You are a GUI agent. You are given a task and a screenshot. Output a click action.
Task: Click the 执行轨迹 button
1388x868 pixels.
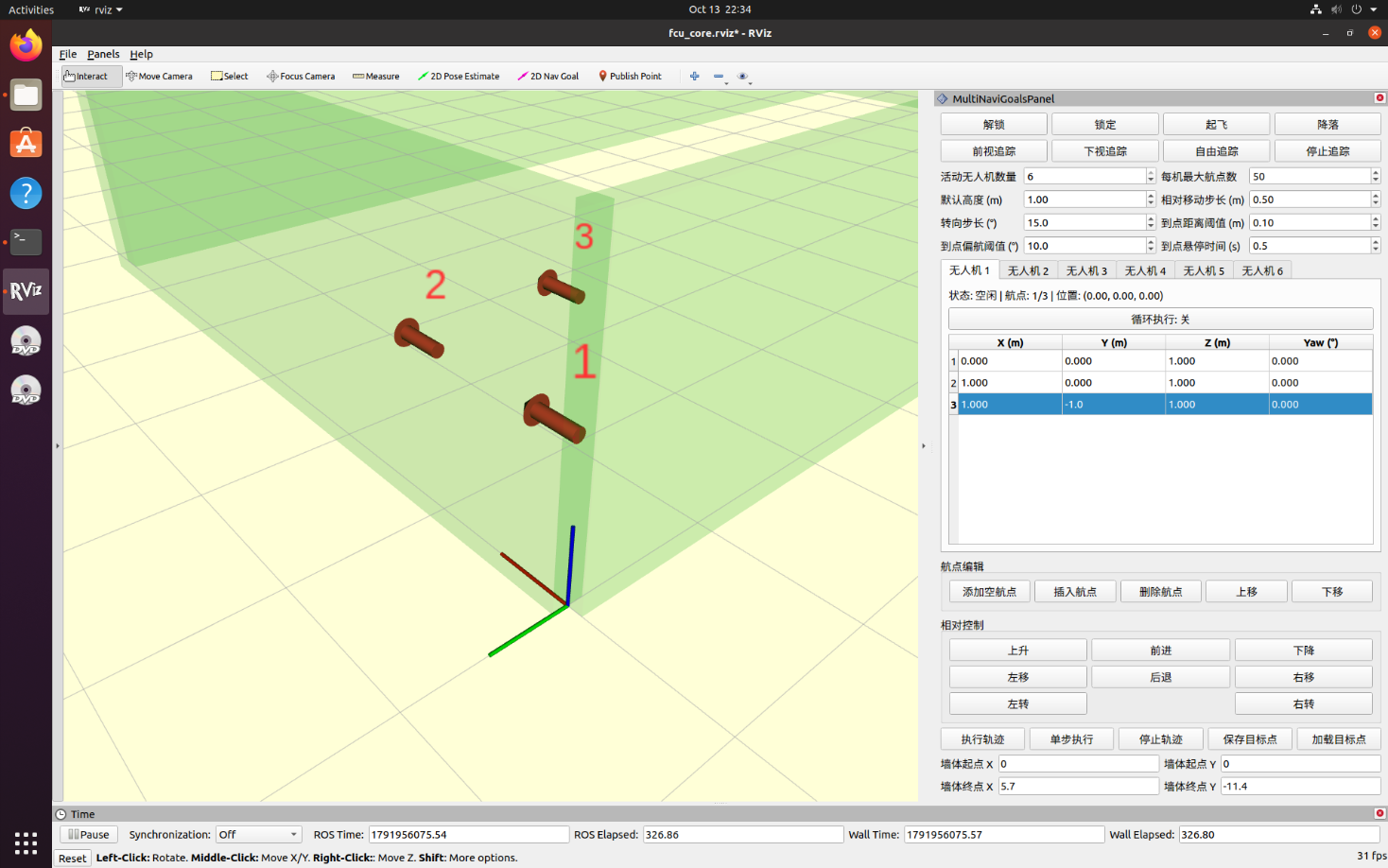pyautogui.click(x=982, y=739)
